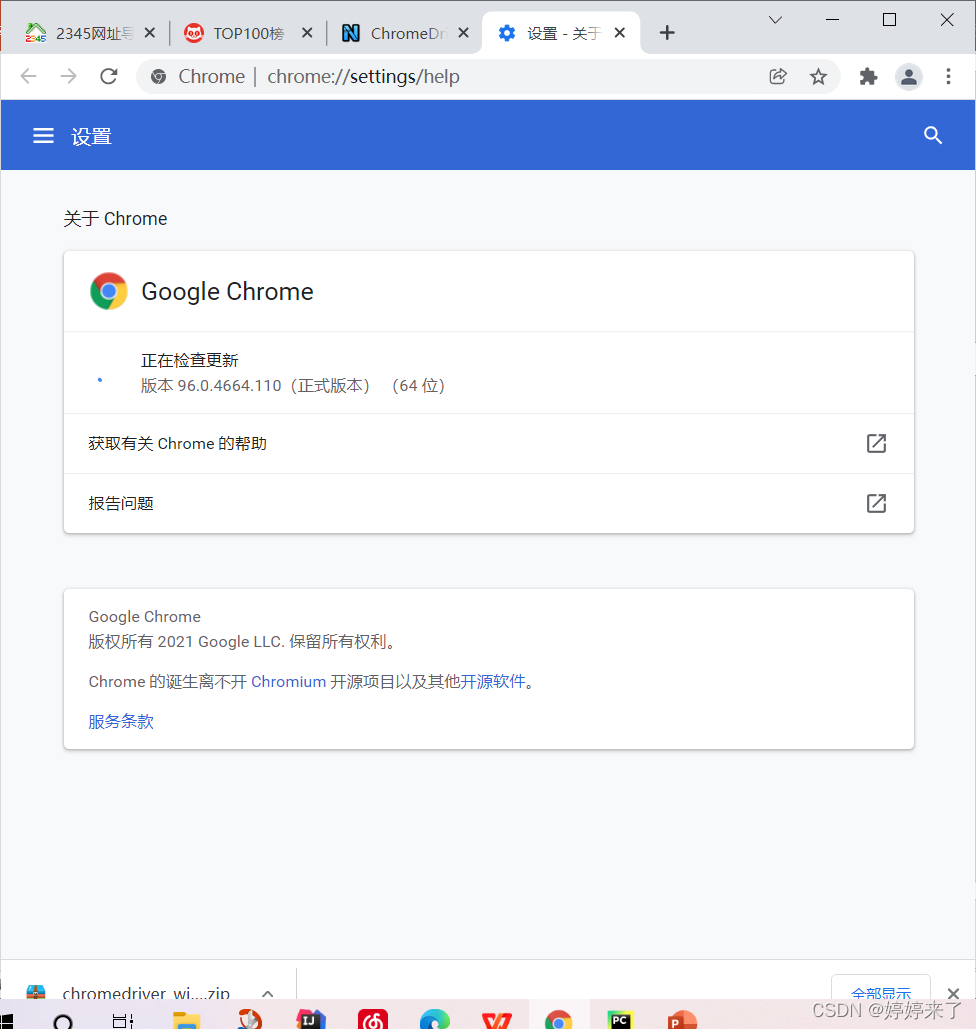Click the 正在检查更新 status text

pyautogui.click(x=189, y=360)
